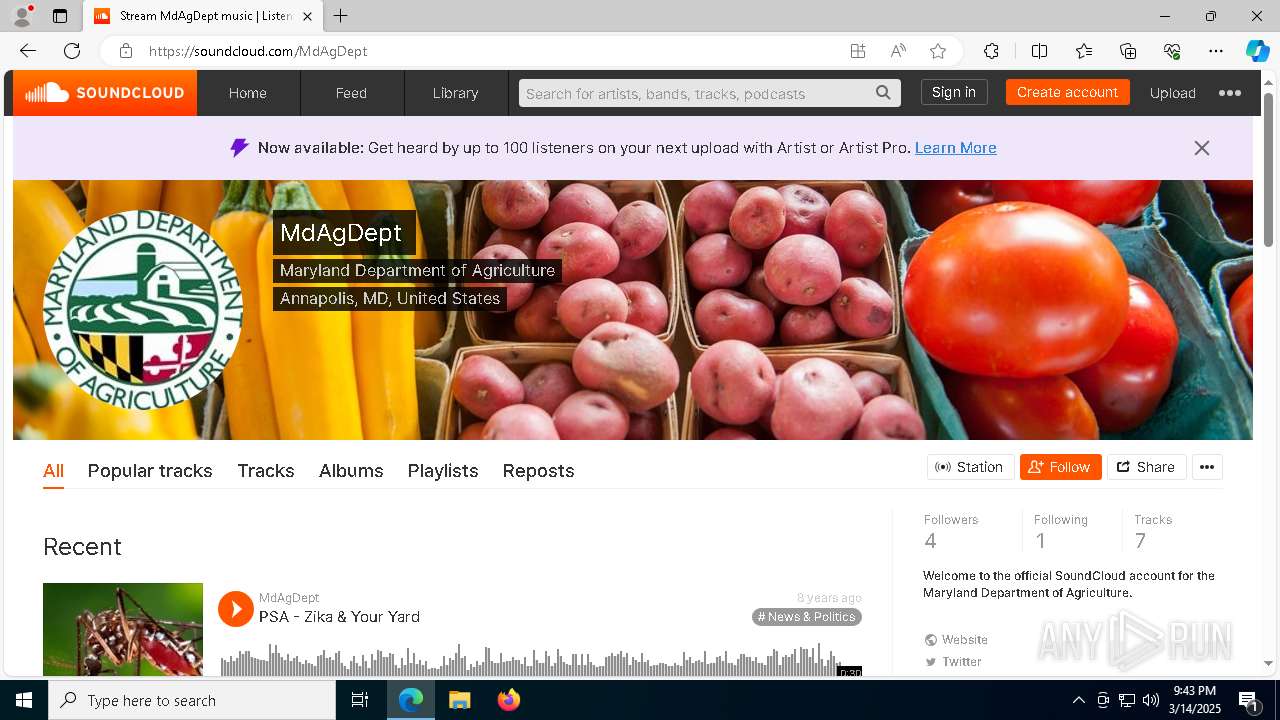Open the Windows Start menu
1280x720 pixels.
pyautogui.click(x=24, y=700)
